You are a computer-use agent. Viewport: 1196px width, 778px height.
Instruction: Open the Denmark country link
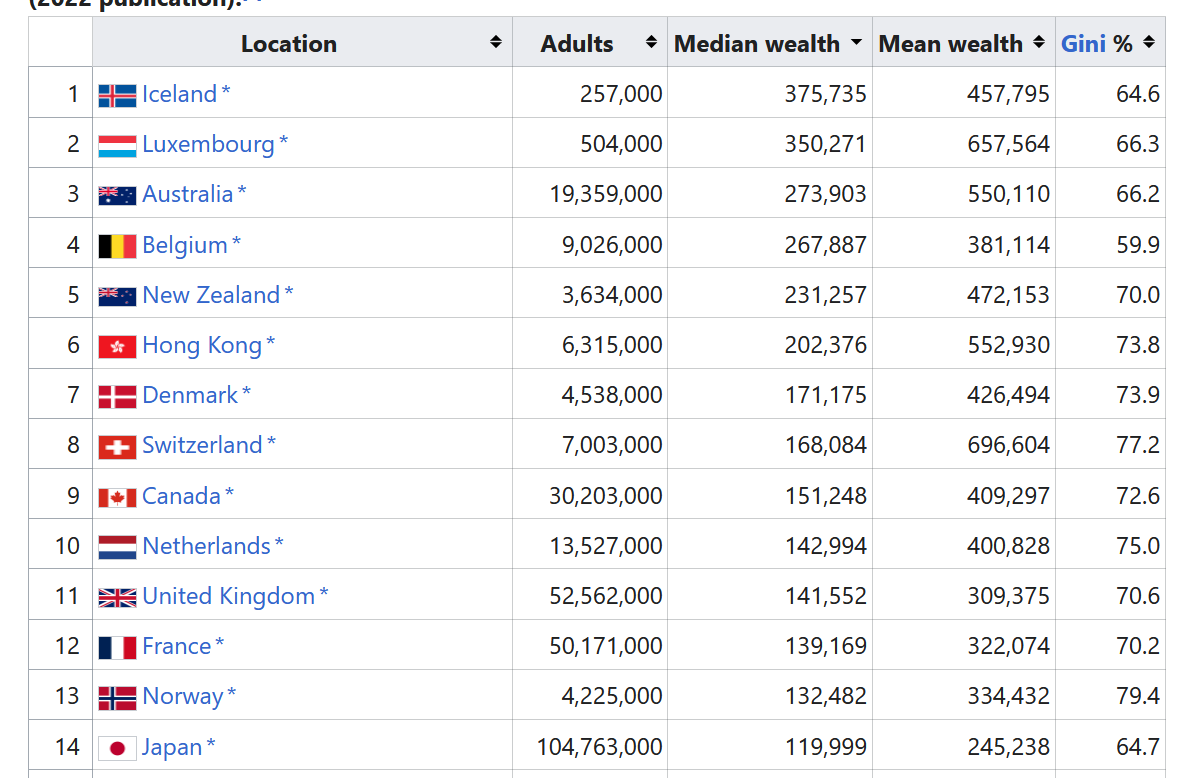point(190,395)
